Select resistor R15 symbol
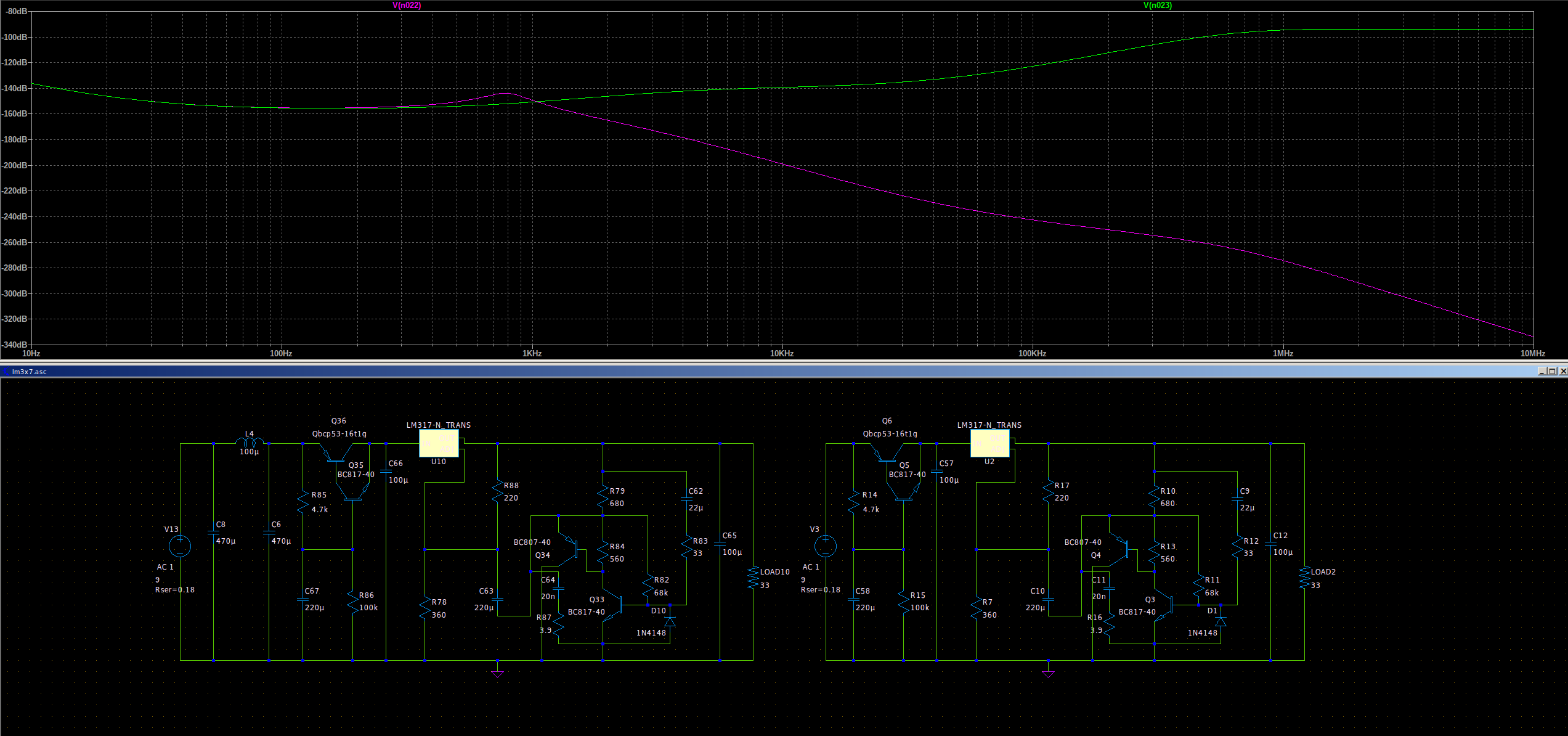The width and height of the screenshot is (1568, 736). 903,602
